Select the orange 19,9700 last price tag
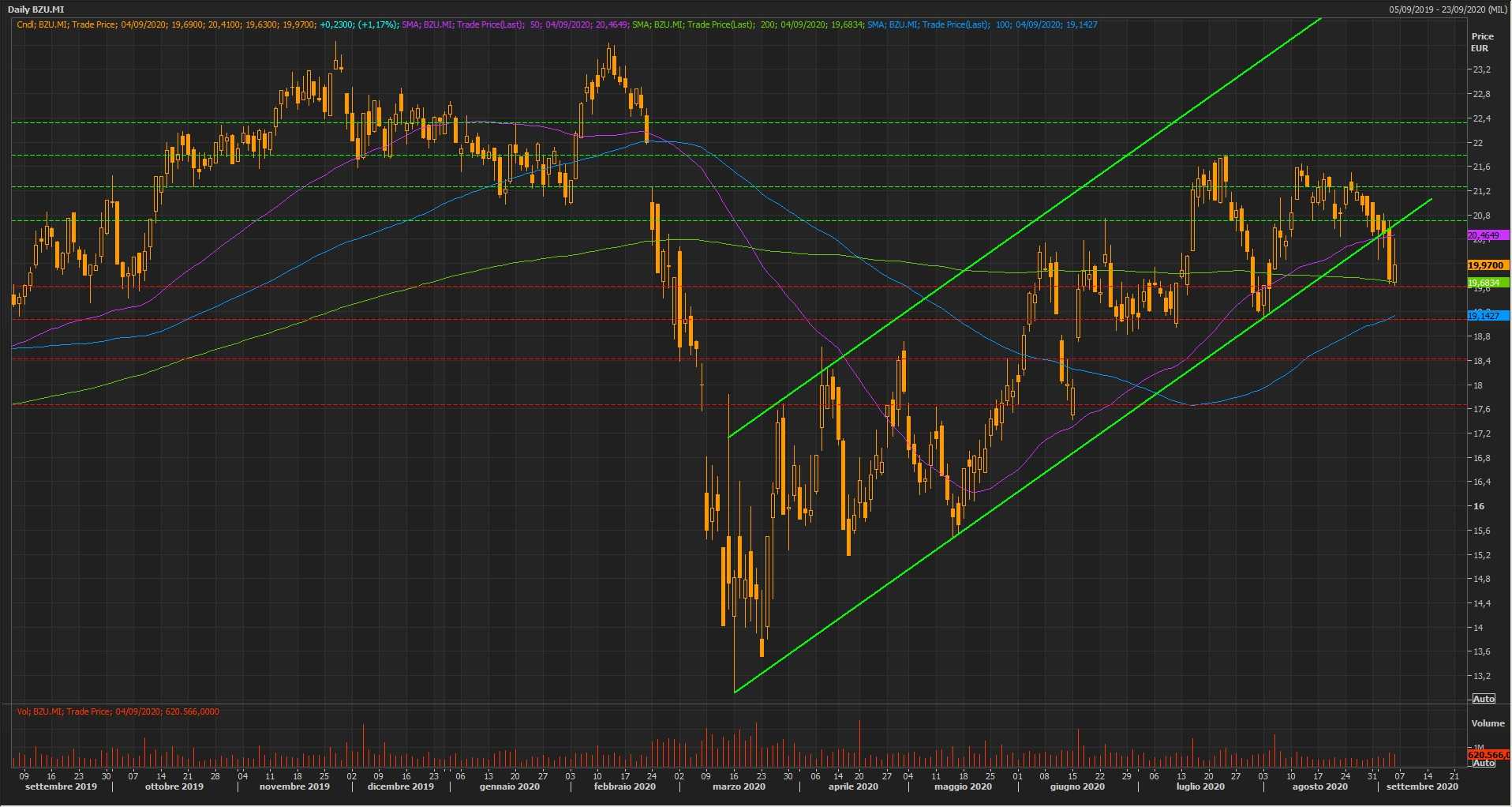The image size is (1512, 807). tap(1487, 266)
